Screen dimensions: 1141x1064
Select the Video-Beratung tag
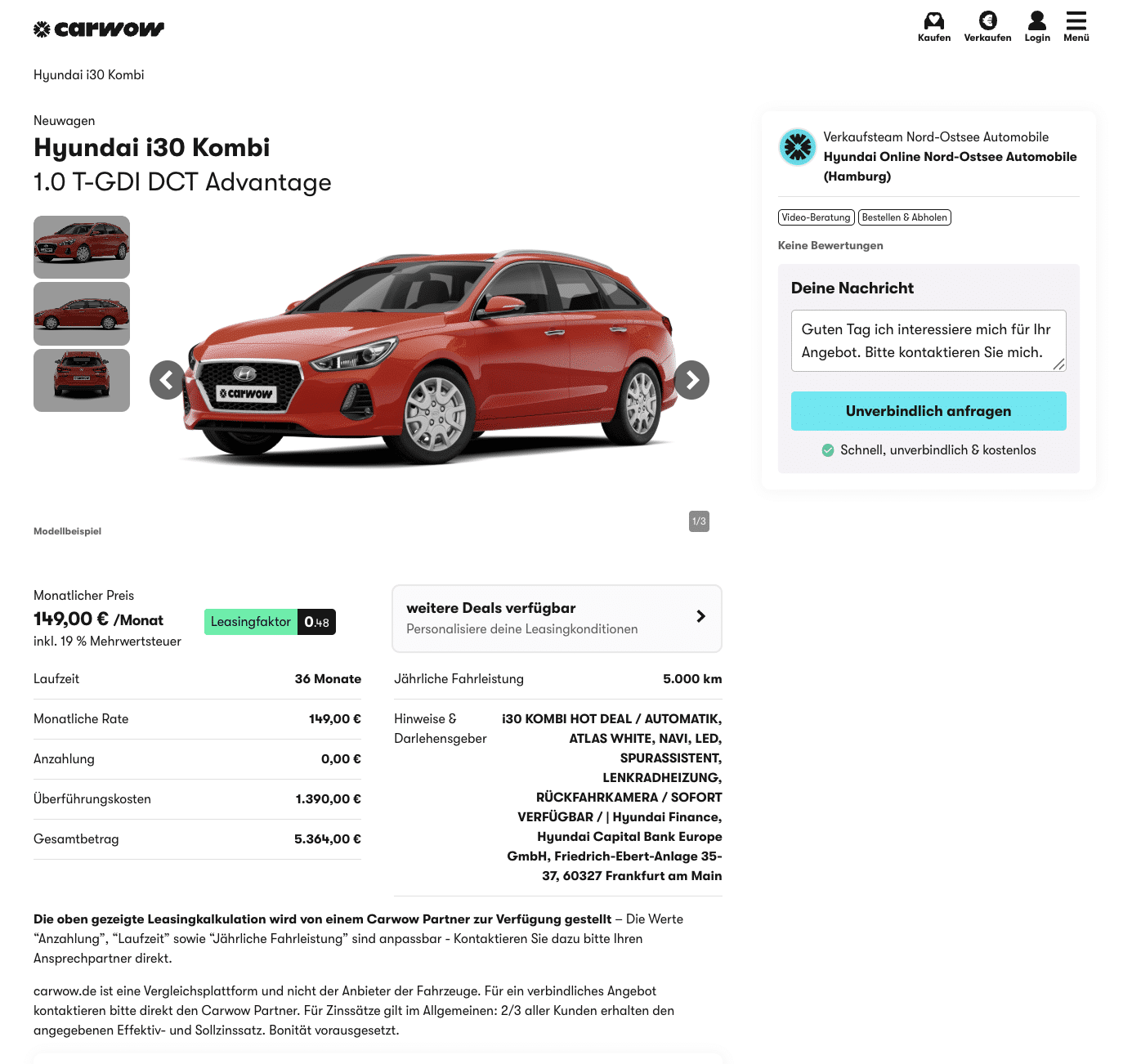tap(817, 217)
